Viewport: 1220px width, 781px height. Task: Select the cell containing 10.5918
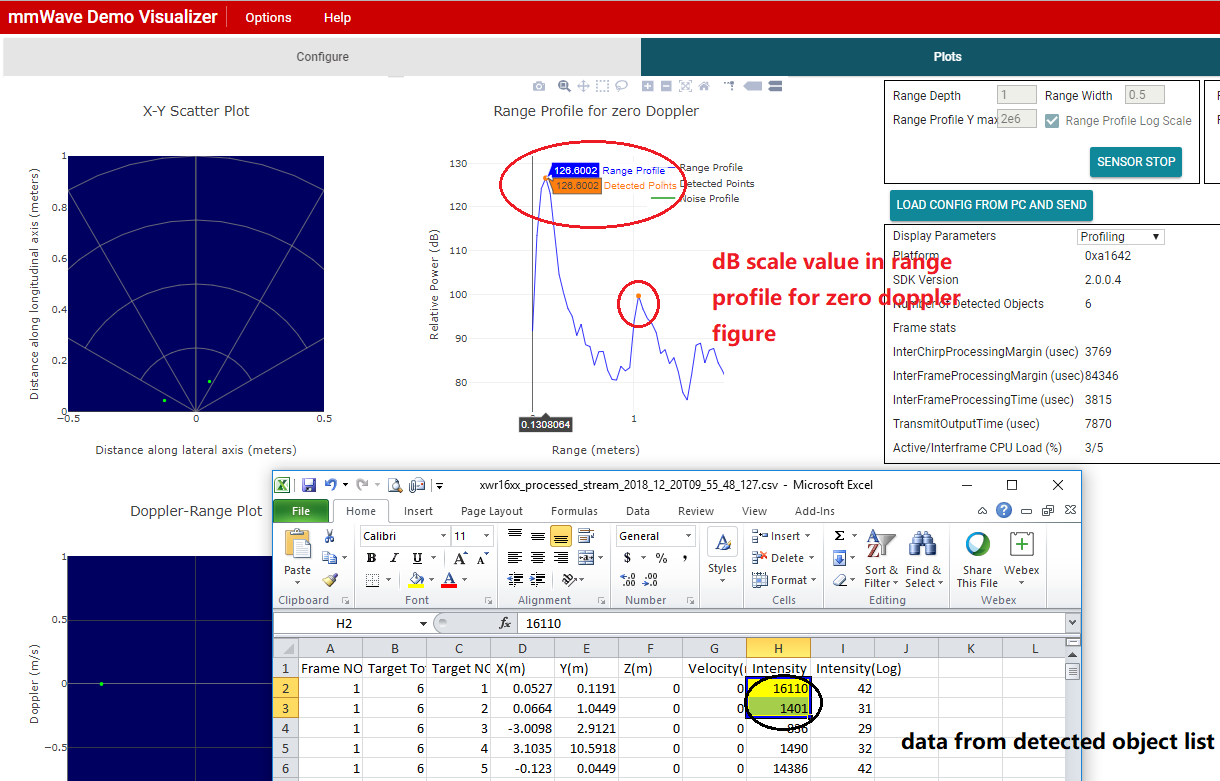[586, 747]
